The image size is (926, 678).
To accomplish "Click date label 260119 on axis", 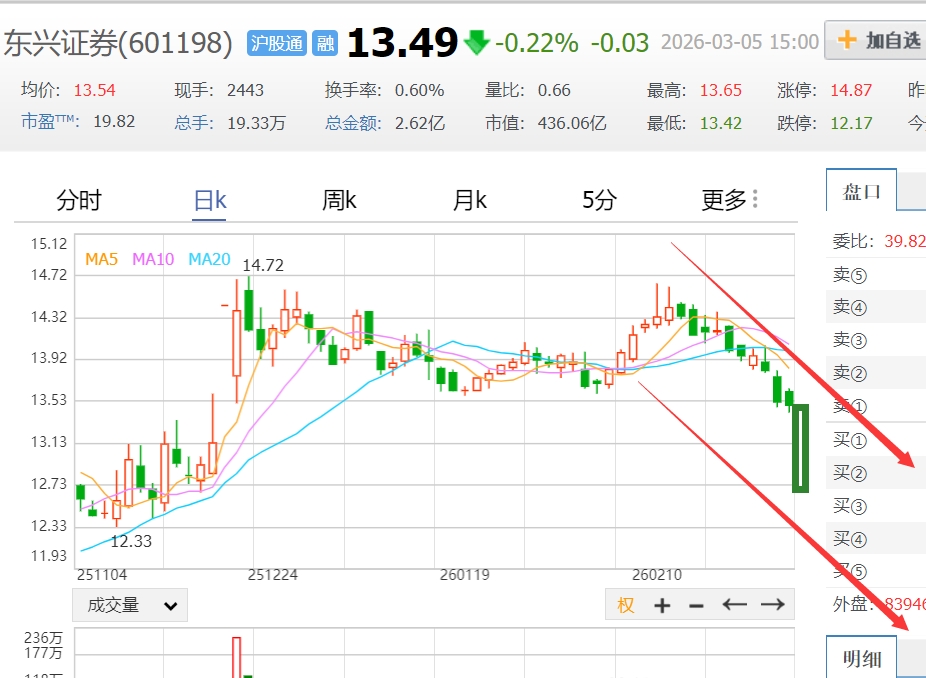I will [465, 575].
